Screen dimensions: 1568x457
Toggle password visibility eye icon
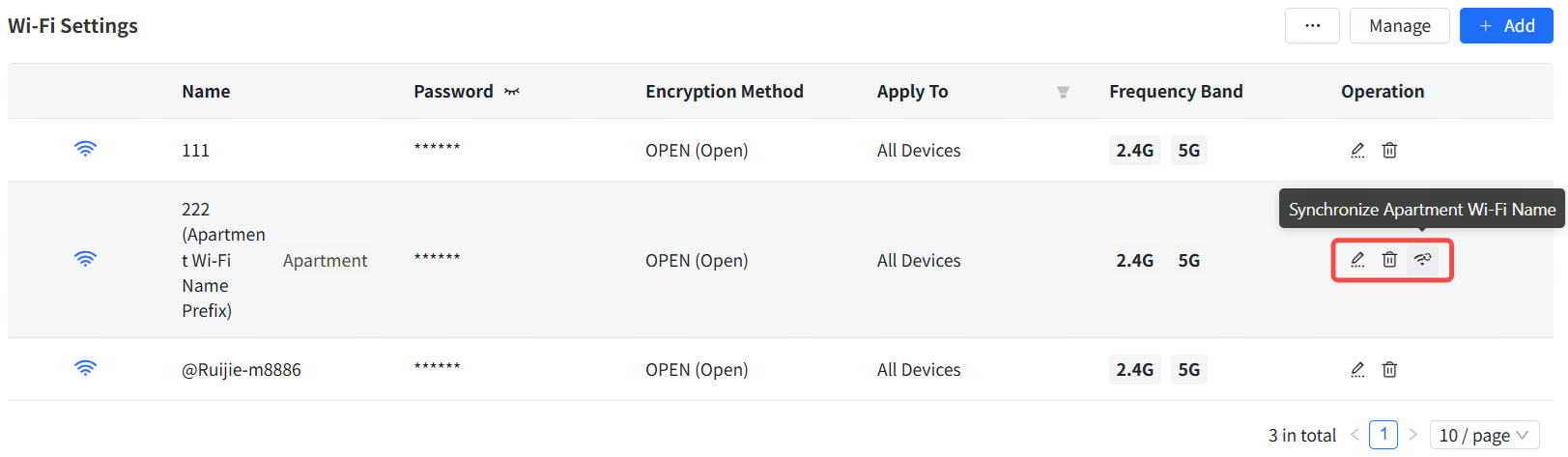(512, 92)
